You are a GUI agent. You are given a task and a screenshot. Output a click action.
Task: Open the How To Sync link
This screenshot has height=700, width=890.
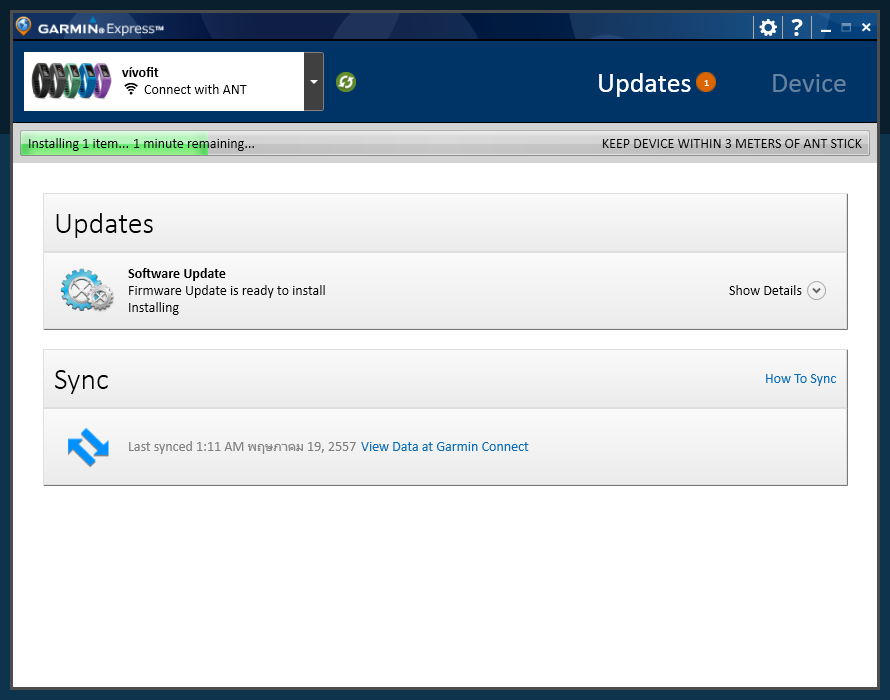click(800, 379)
